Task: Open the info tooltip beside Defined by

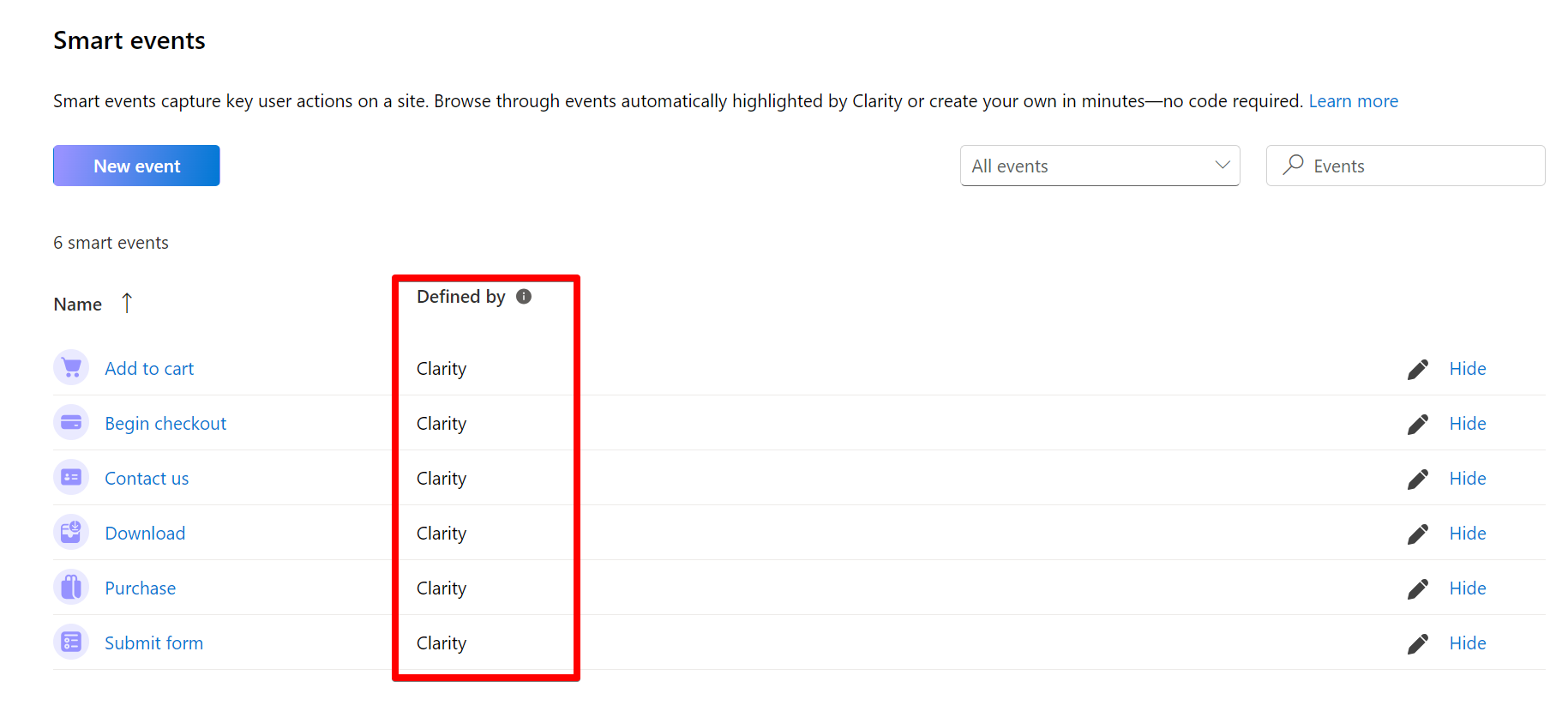Action: click(x=524, y=296)
